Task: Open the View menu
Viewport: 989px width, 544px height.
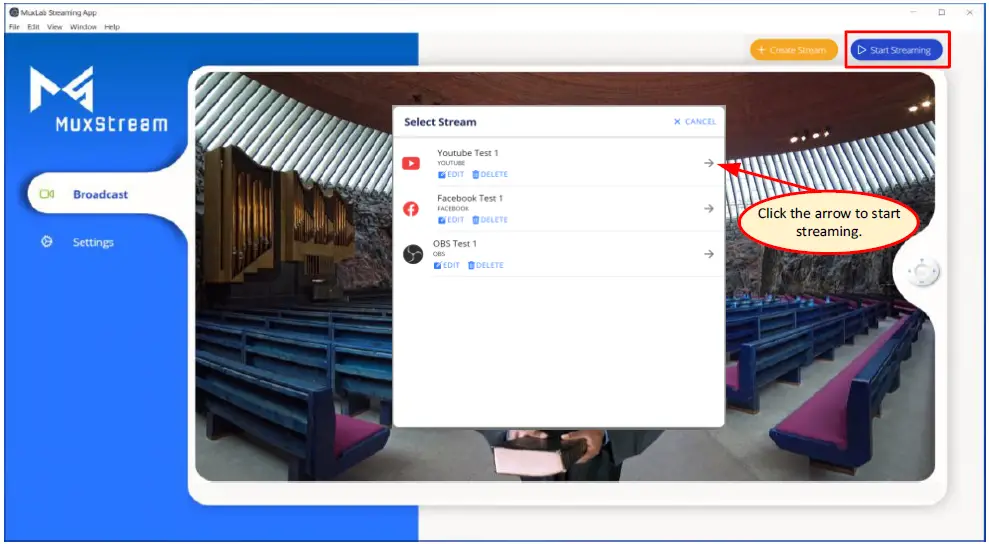Action: coord(55,27)
